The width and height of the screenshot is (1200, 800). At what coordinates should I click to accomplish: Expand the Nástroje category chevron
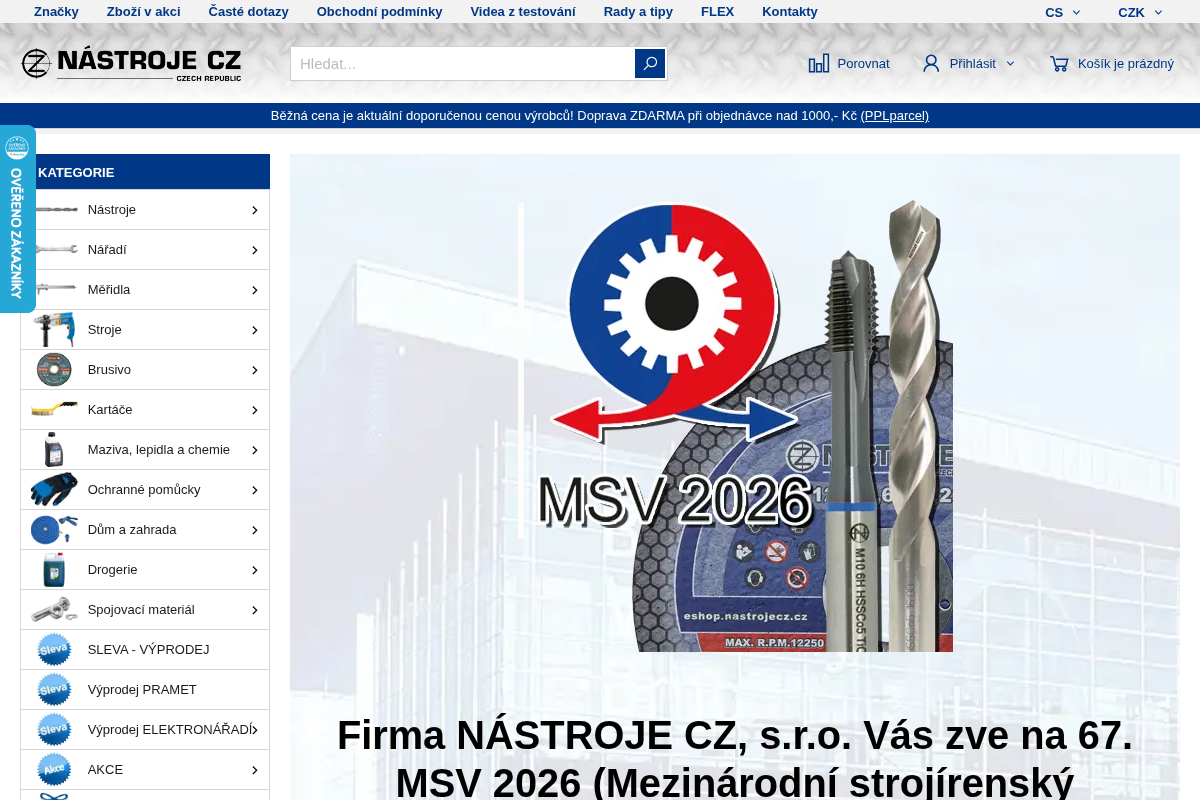254,210
